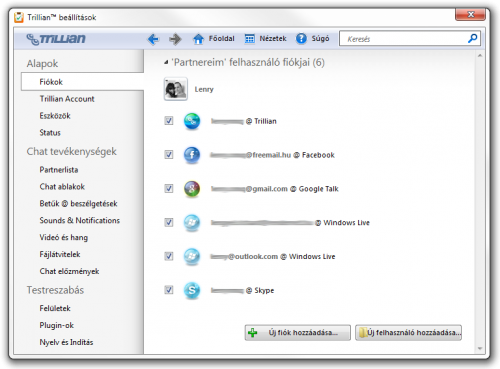Click the Nézetek toolbar label
The width and height of the screenshot is (500, 369).
[x=273, y=39]
